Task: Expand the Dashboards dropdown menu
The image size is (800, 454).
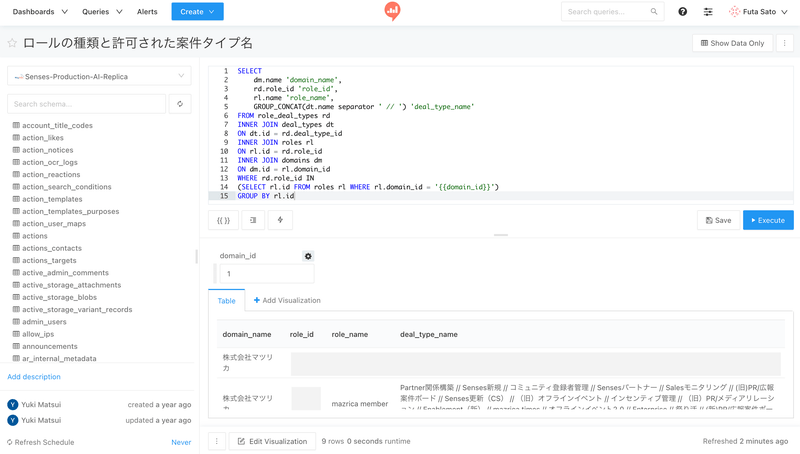Action: point(40,12)
